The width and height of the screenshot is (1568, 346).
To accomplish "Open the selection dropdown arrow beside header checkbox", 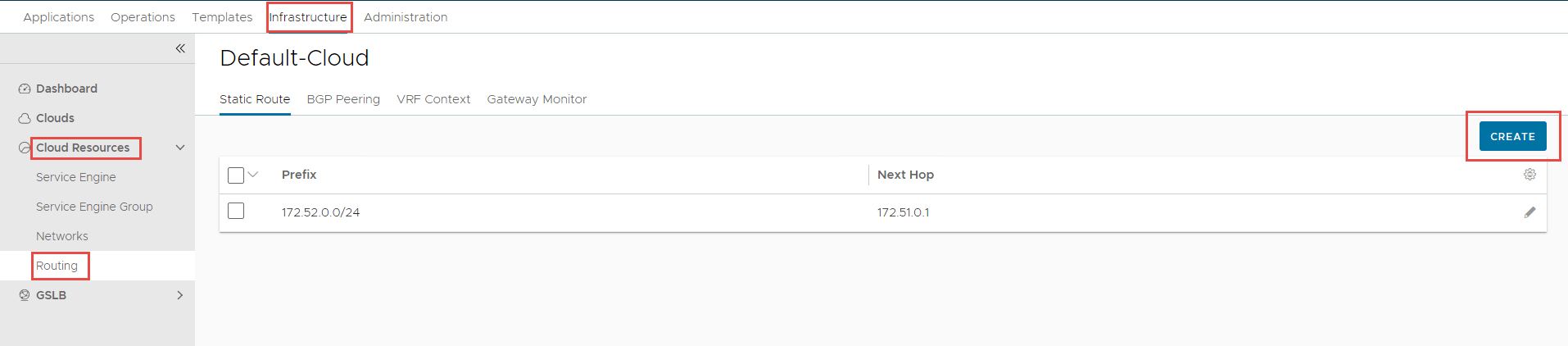I will click(253, 175).
